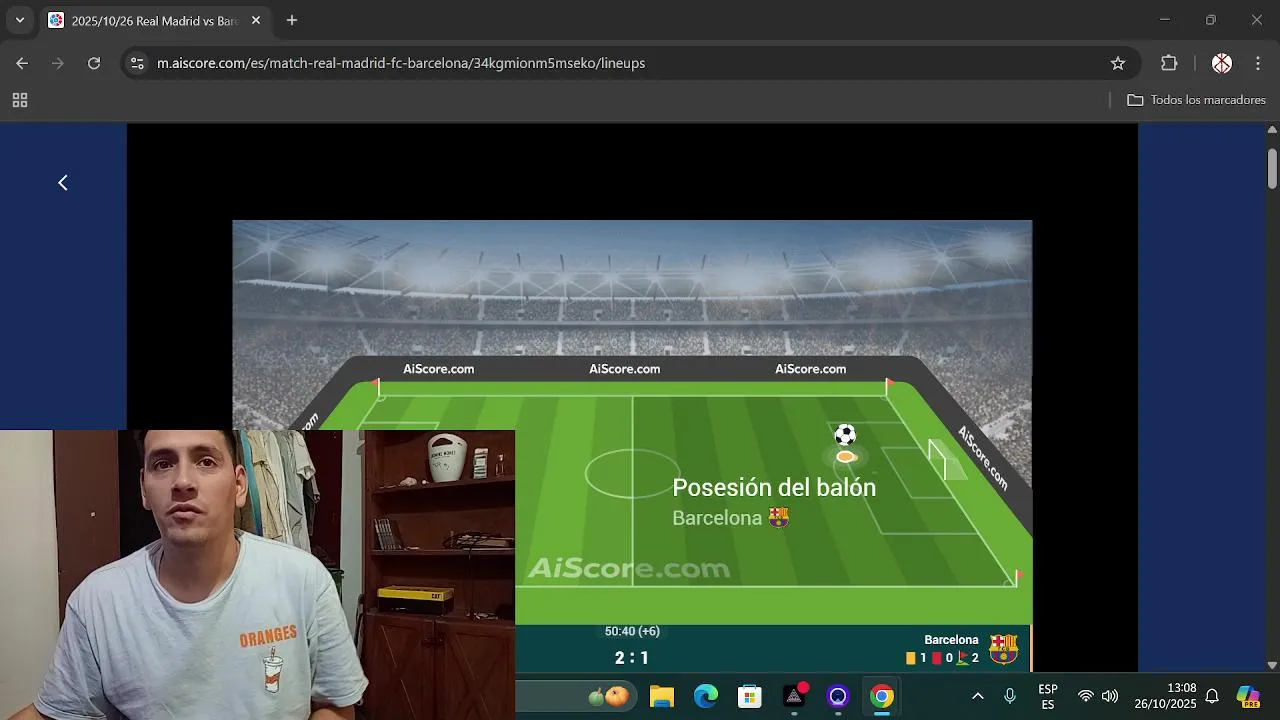This screenshot has height=720, width=1280.
Task: Expand the tab search dropdown arrow
Action: [x=19, y=20]
